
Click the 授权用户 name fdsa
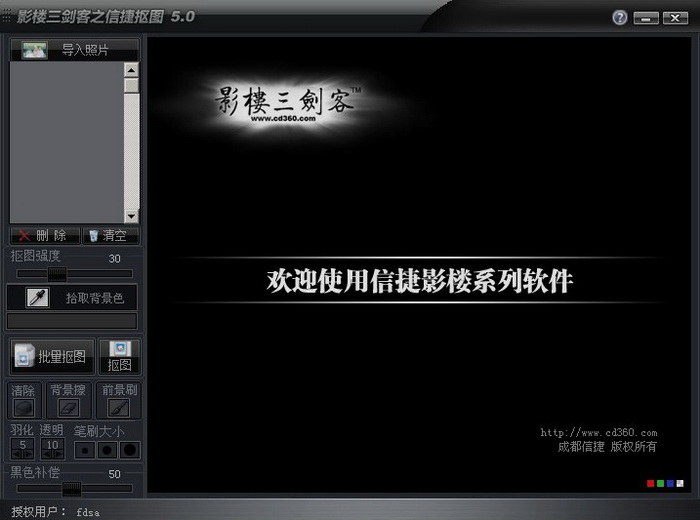(x=88, y=512)
